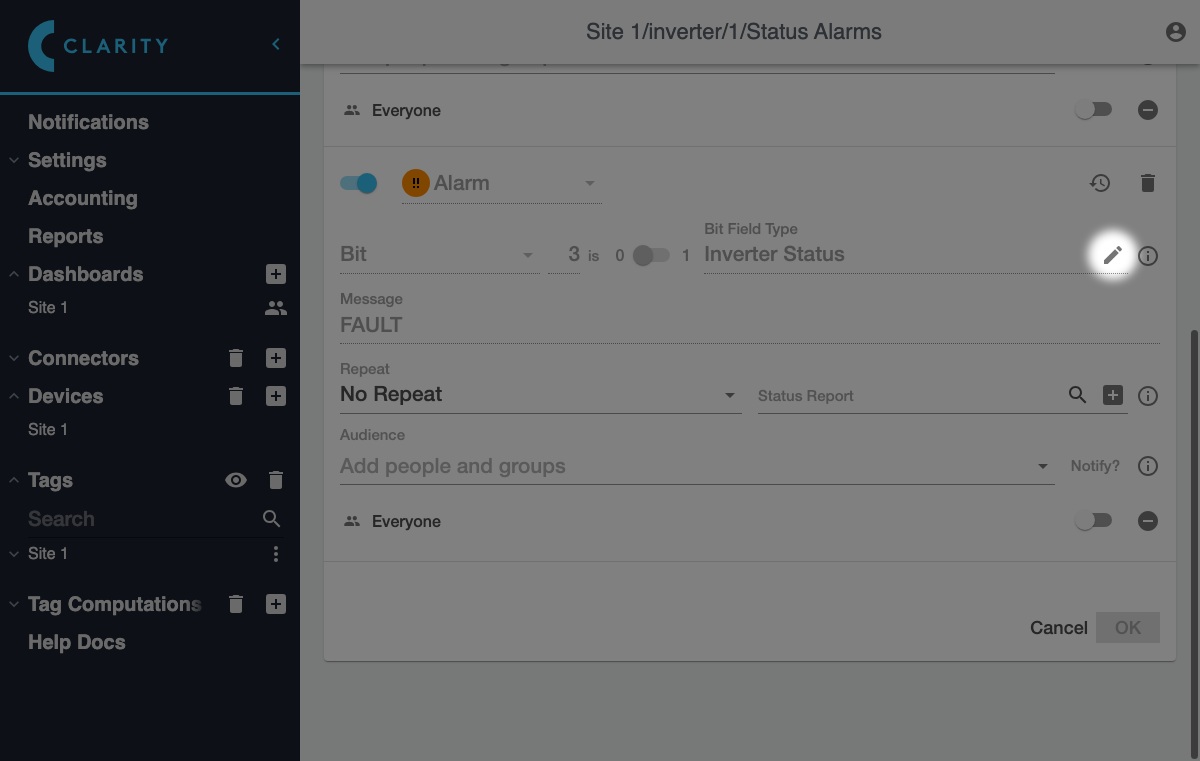This screenshot has height=761, width=1200.
Task: Click the Cancel button
Action: pyautogui.click(x=1059, y=628)
